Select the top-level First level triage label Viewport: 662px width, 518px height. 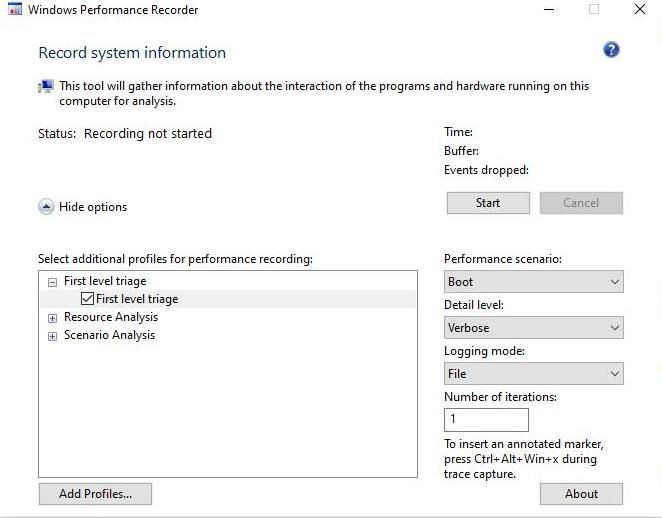(x=105, y=281)
